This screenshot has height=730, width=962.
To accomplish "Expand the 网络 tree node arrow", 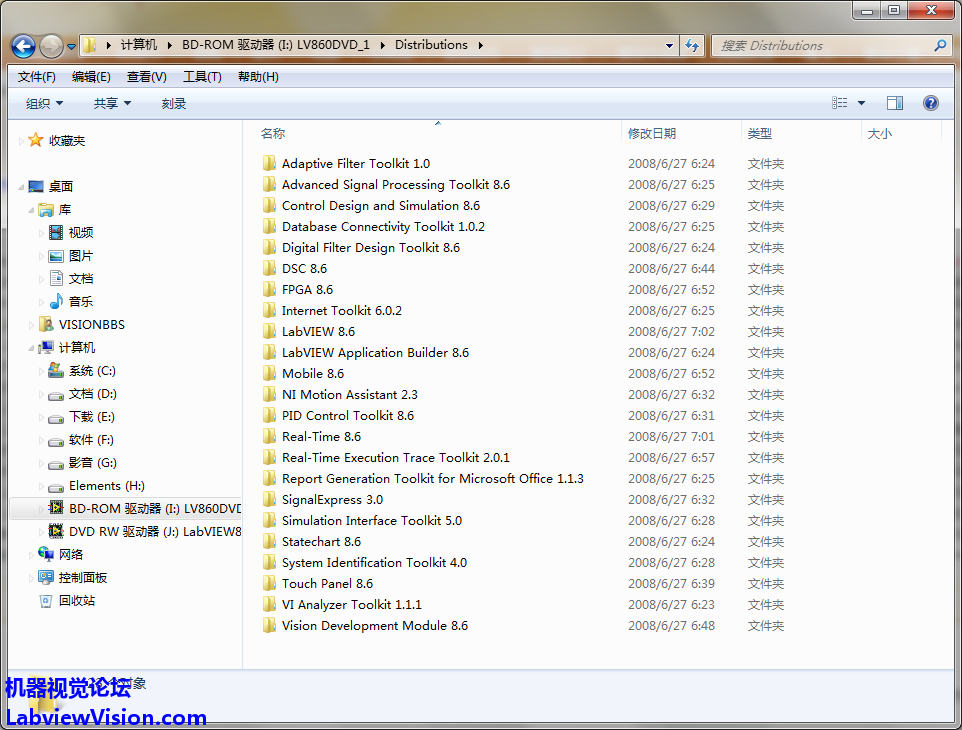I will 31,555.
